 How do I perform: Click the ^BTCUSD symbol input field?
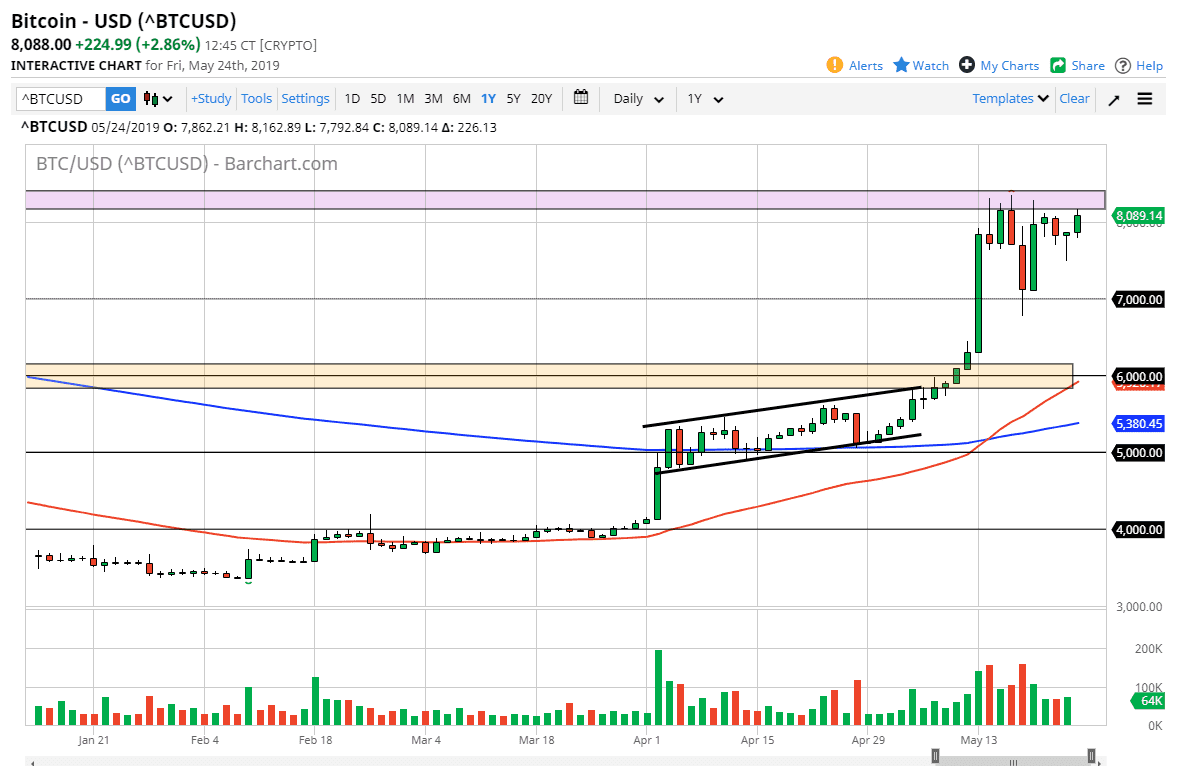[61, 99]
